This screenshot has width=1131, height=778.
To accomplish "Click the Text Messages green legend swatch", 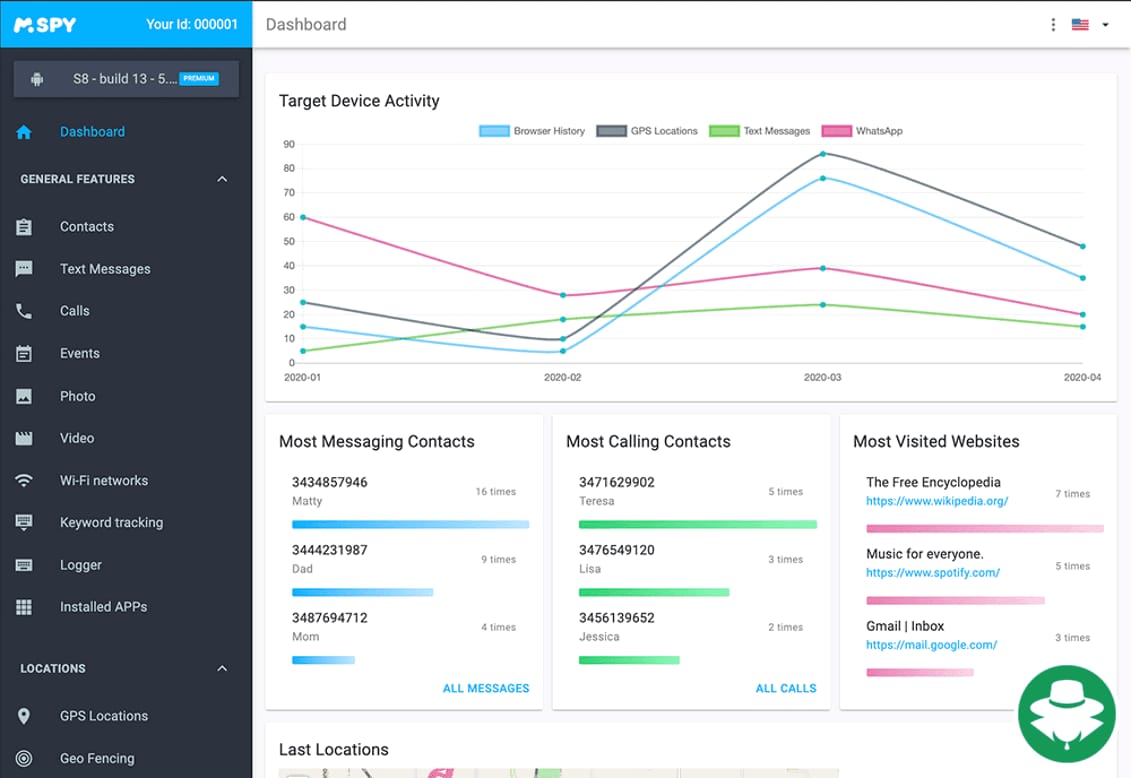I will (x=724, y=131).
